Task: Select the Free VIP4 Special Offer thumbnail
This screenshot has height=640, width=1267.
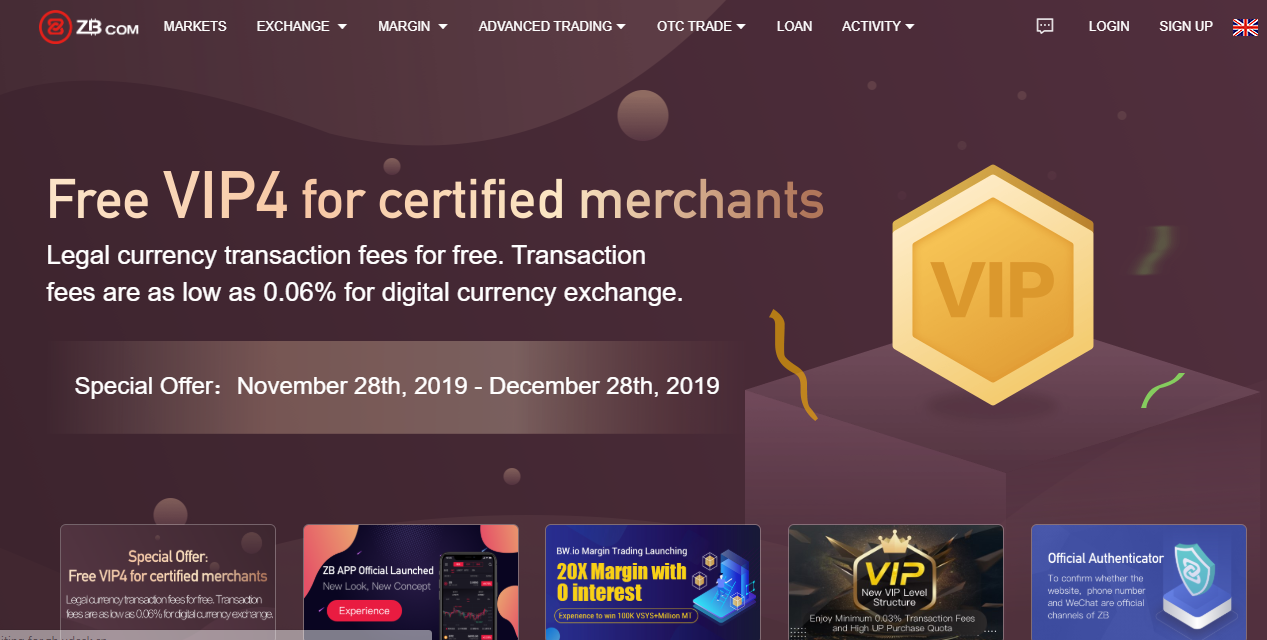Action: click(x=168, y=582)
